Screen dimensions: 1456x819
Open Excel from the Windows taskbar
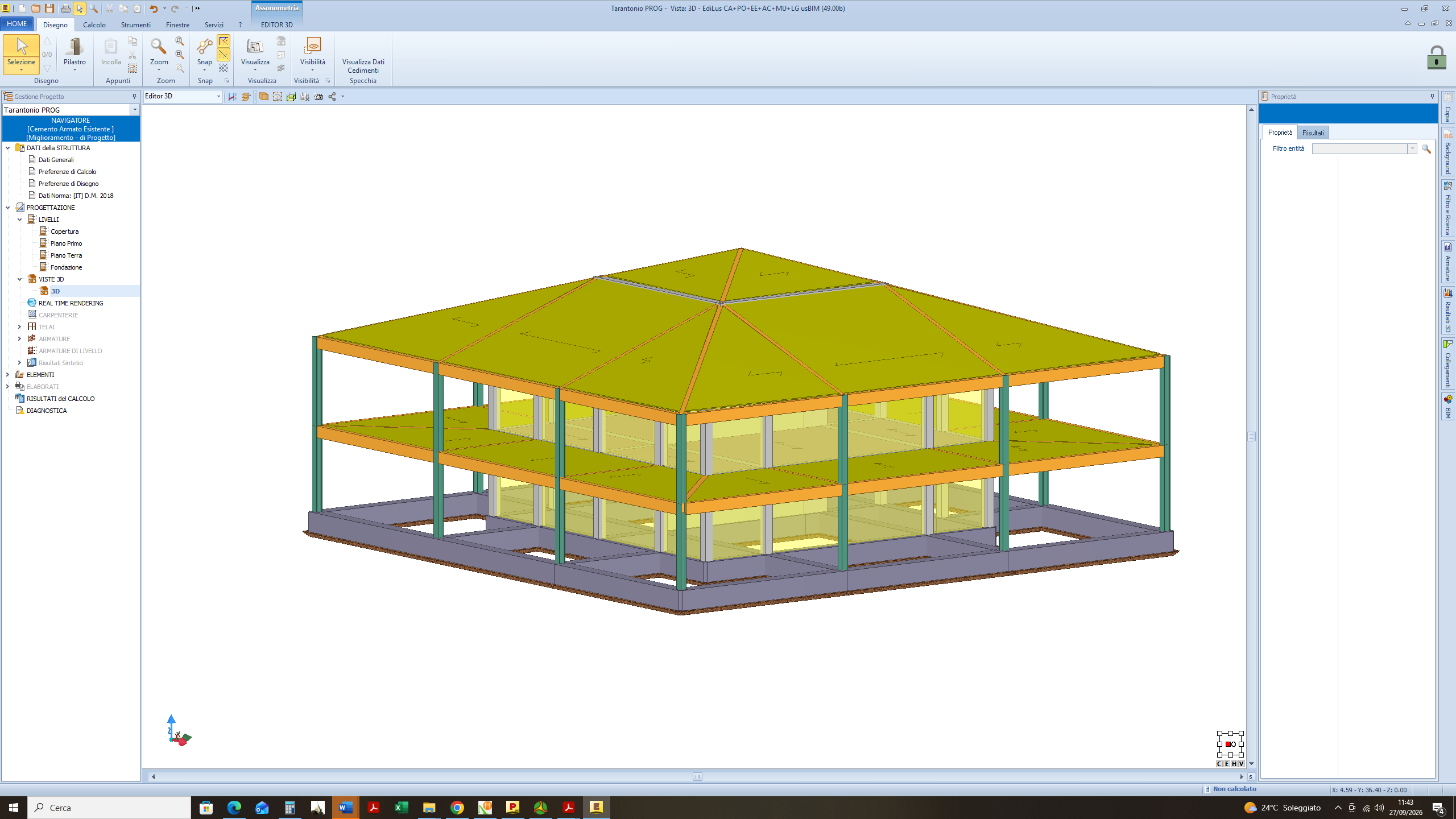coord(401,808)
